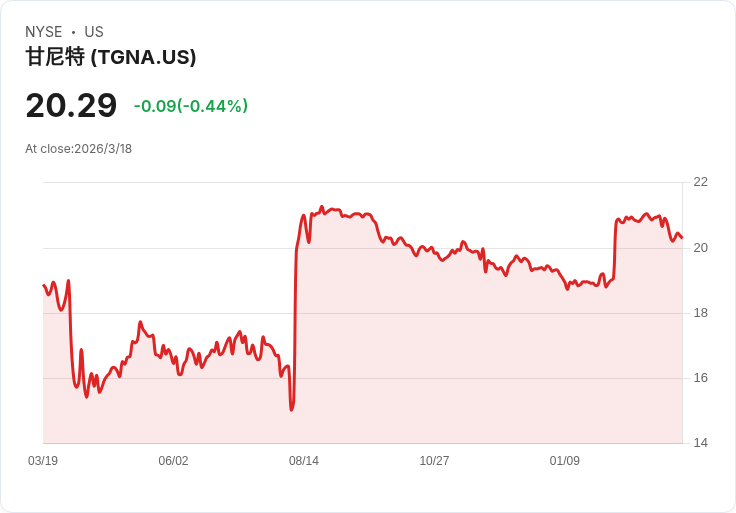Select the current price 20.29

pos(71,105)
